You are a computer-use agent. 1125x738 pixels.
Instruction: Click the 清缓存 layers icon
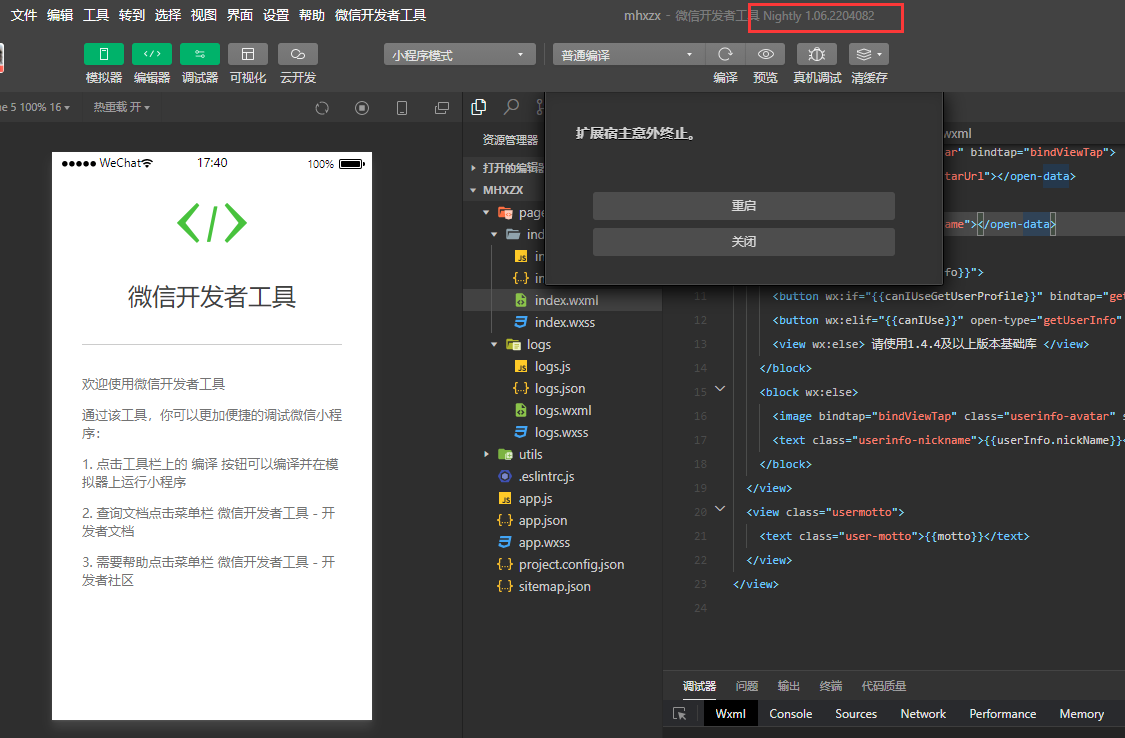tap(869, 55)
